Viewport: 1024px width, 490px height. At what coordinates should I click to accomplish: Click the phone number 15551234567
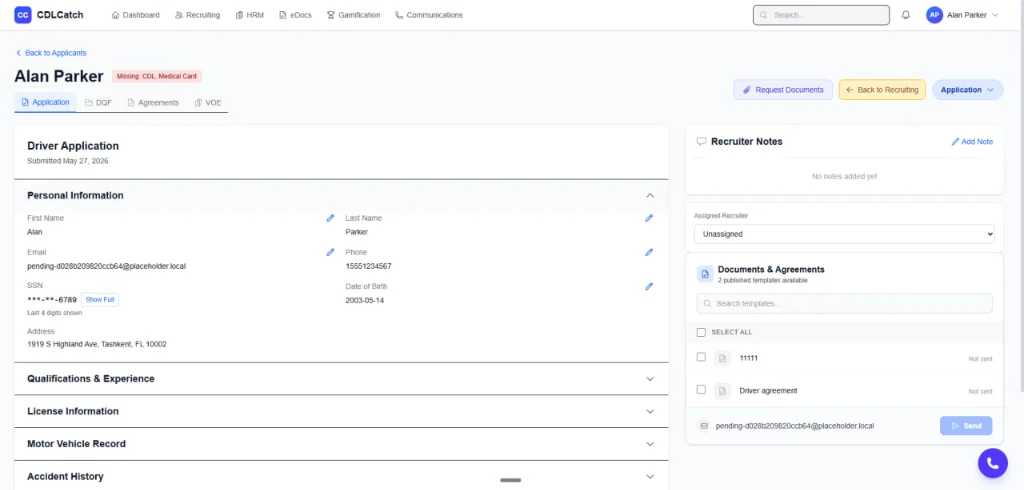click(x=369, y=267)
